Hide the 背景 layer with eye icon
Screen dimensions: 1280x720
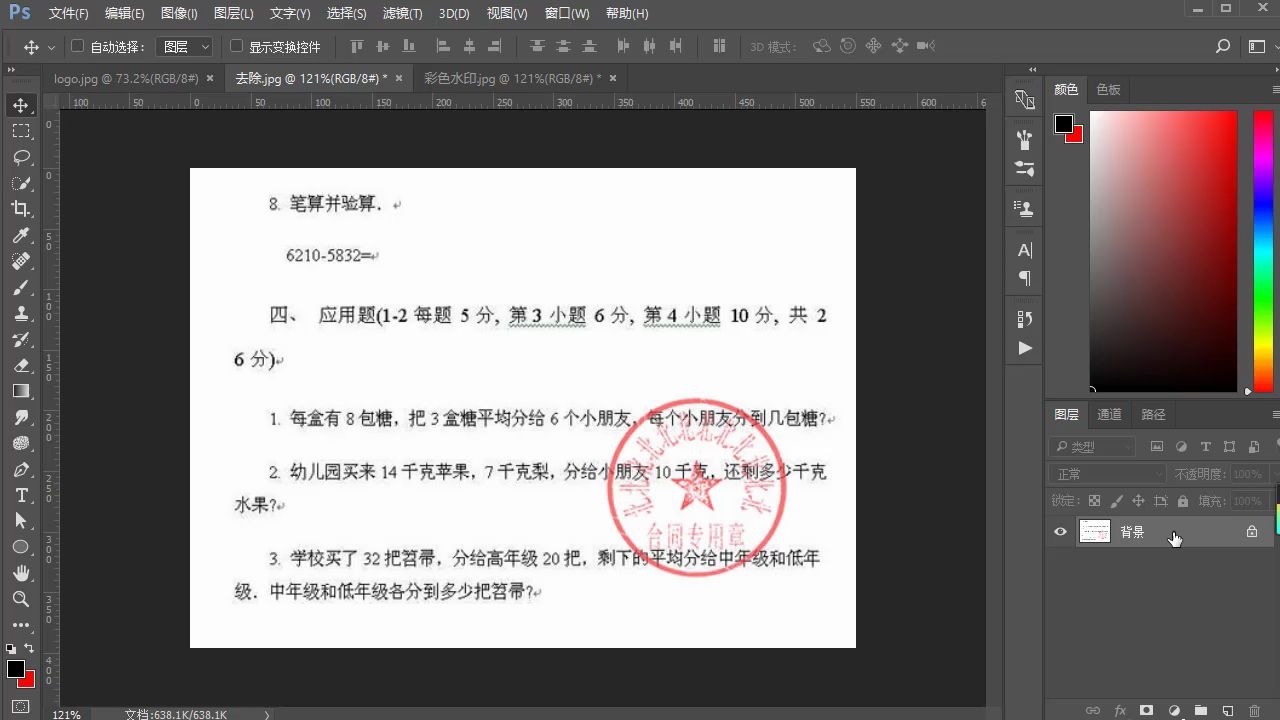[1061, 532]
